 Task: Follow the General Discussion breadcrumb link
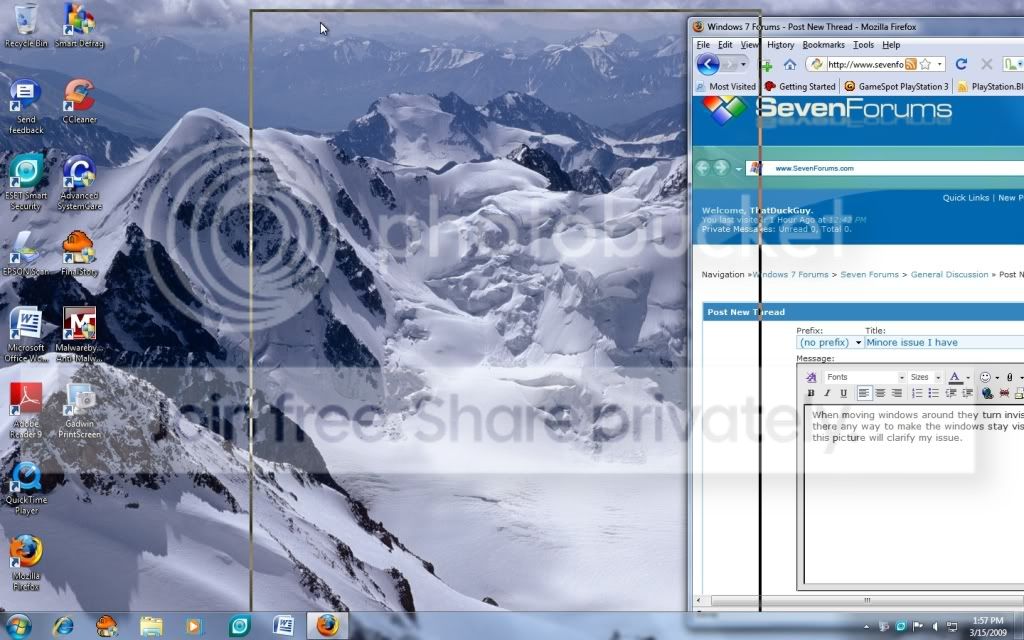950,274
